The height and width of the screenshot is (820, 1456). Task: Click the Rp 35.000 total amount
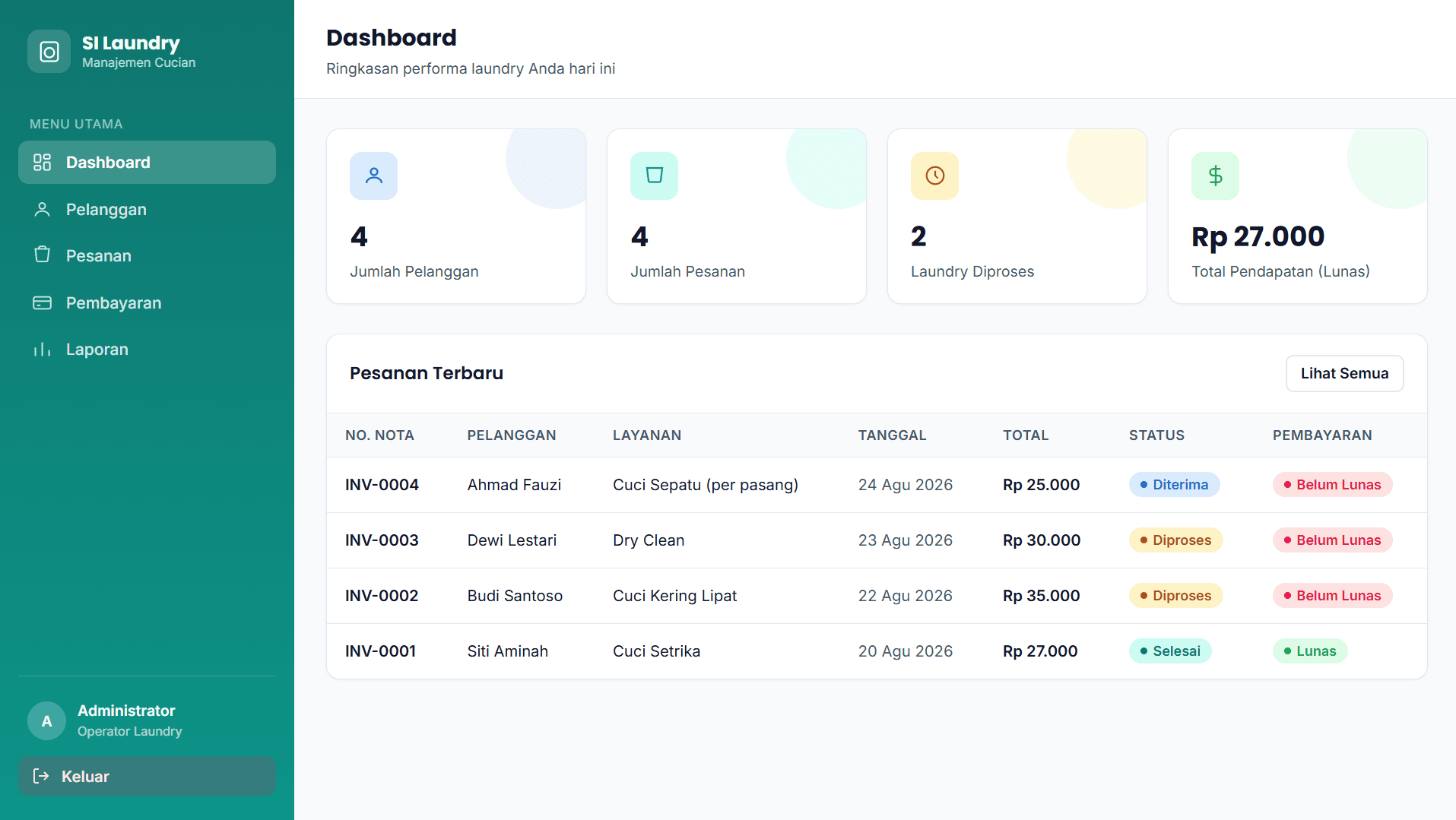[1041, 596]
